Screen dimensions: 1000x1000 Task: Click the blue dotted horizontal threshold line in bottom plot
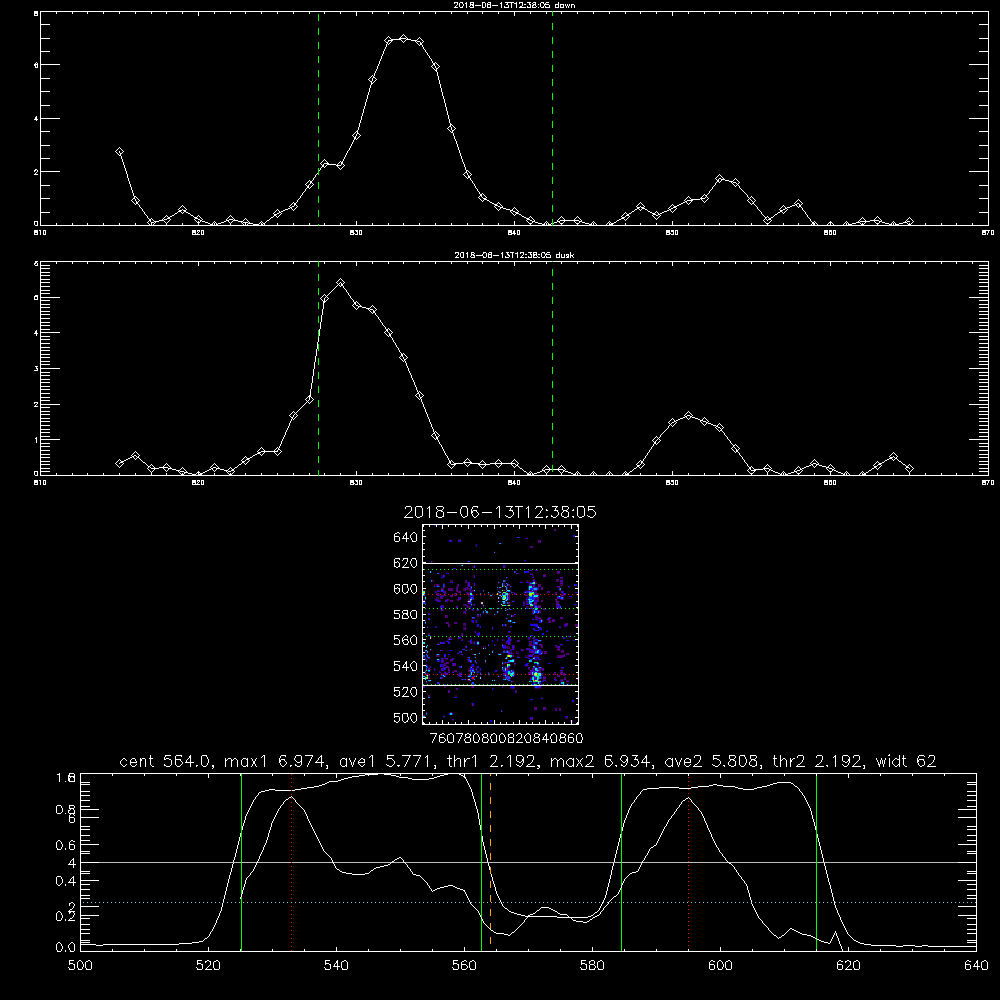point(529,902)
